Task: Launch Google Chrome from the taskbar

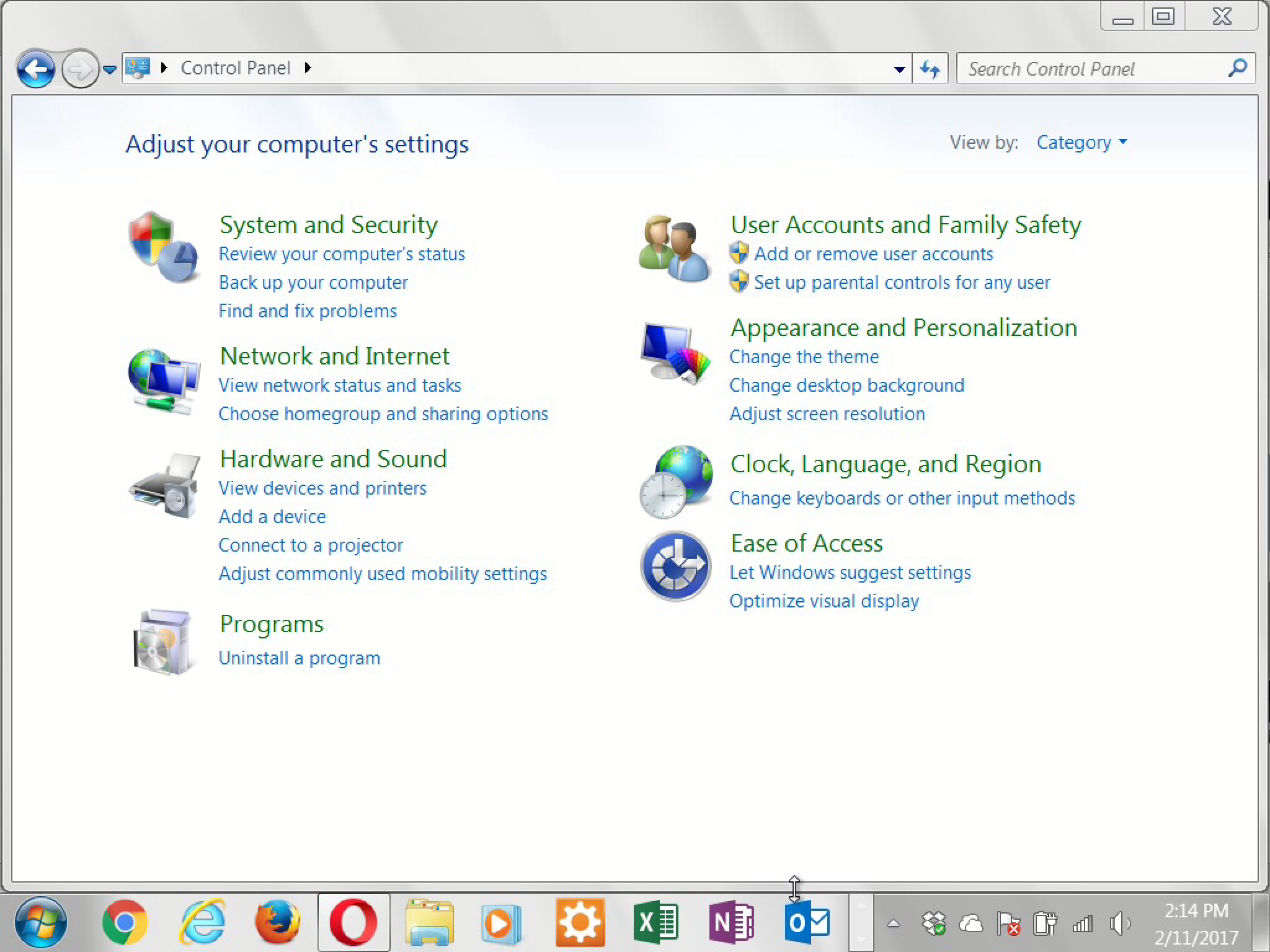Action: pyautogui.click(x=125, y=923)
